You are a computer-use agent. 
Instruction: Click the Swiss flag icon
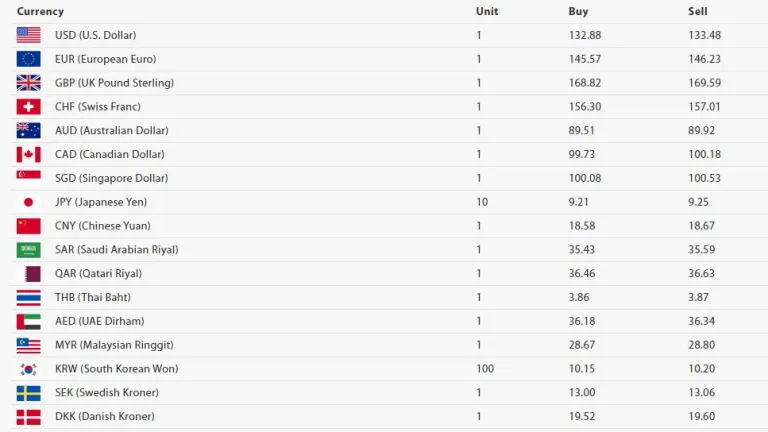click(28, 107)
